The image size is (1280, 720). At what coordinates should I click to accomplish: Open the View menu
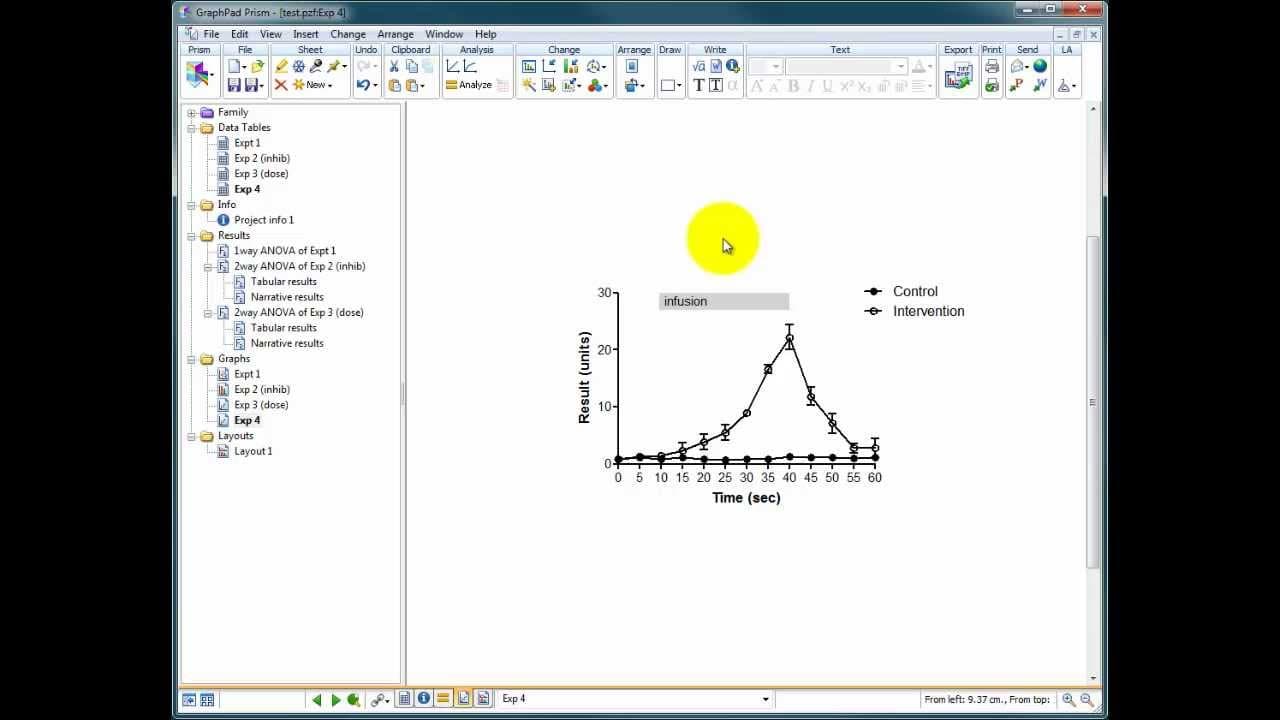coord(271,34)
